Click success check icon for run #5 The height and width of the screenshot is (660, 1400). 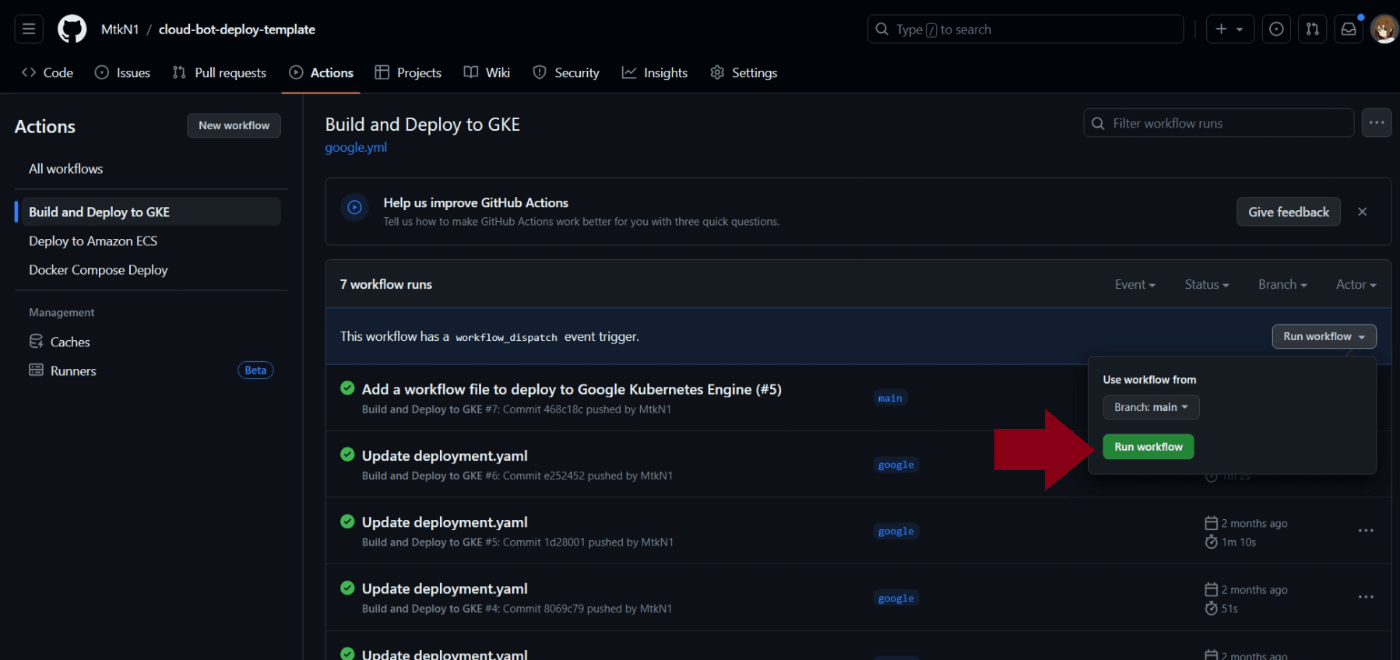click(x=347, y=521)
